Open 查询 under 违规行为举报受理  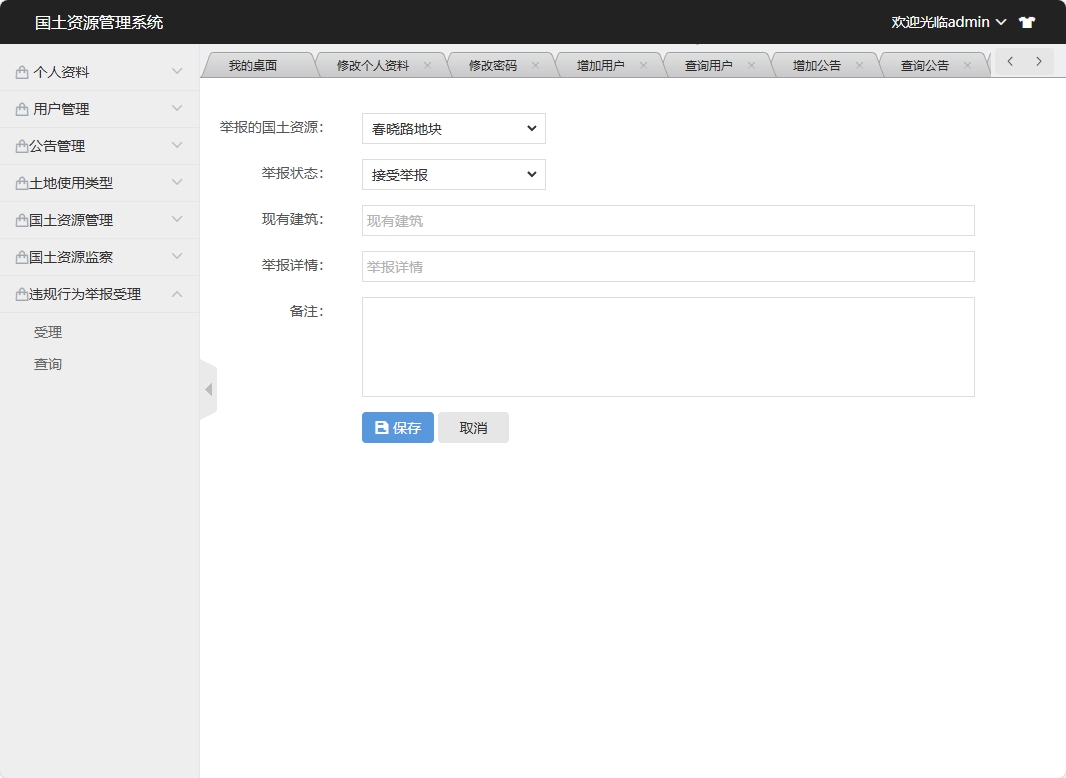point(48,365)
